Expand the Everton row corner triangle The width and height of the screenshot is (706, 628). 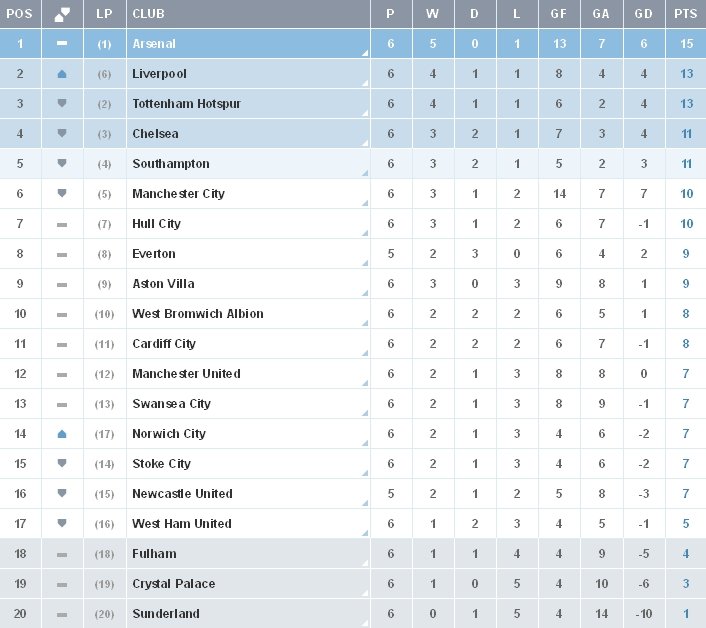point(364,263)
